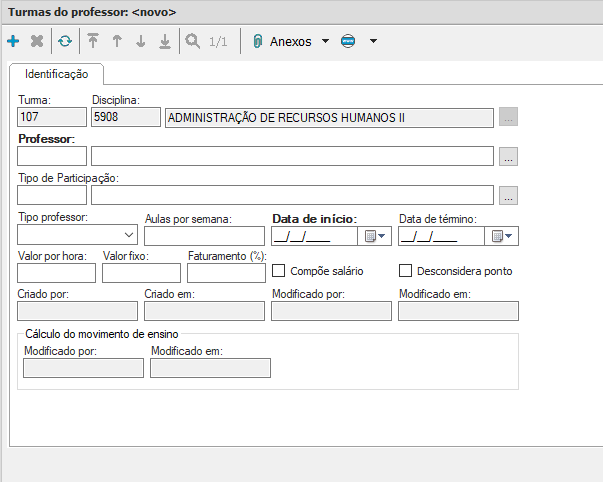Click the Professor lookup ellipsis button

pos(508,156)
